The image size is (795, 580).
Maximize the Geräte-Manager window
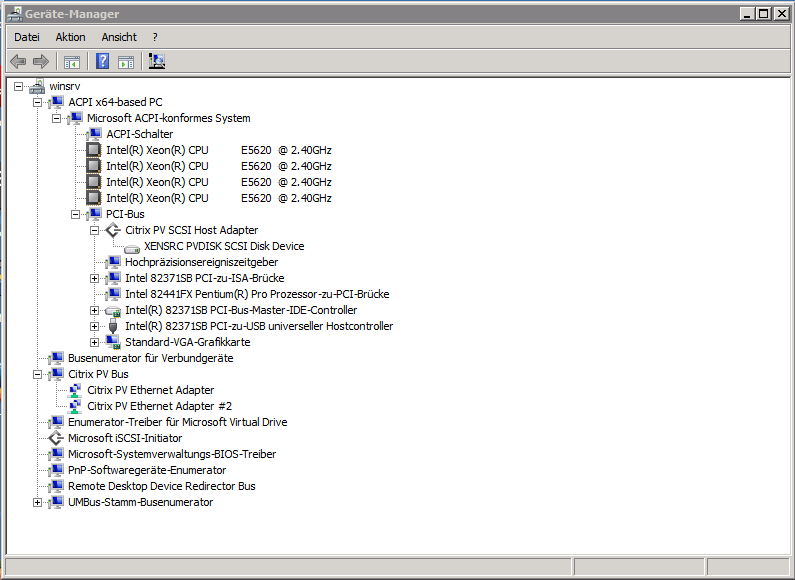(x=763, y=14)
